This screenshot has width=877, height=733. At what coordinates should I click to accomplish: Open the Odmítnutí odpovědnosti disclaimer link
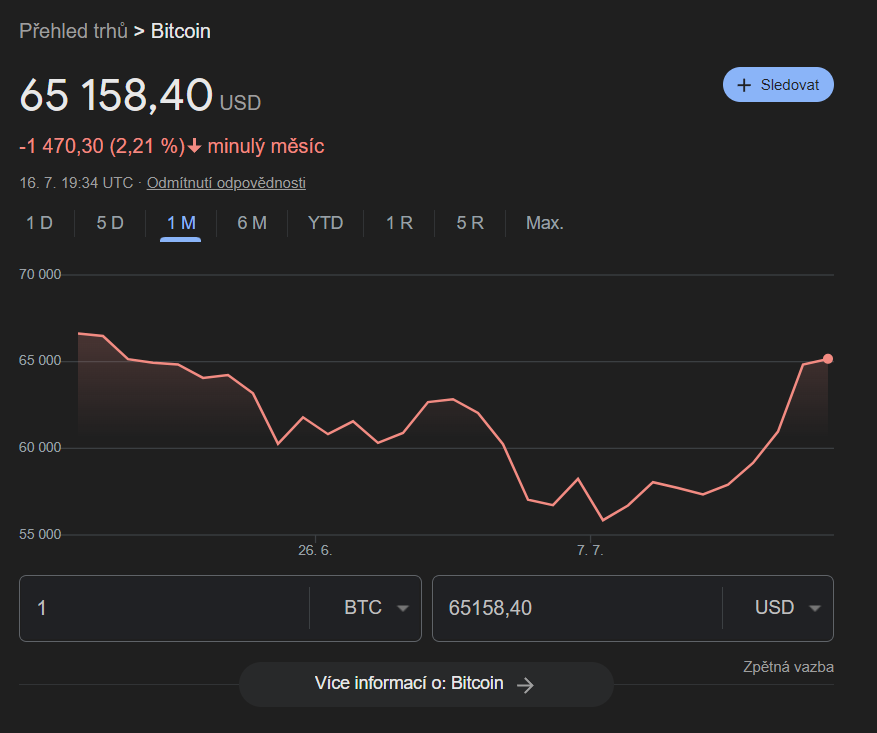point(226,183)
